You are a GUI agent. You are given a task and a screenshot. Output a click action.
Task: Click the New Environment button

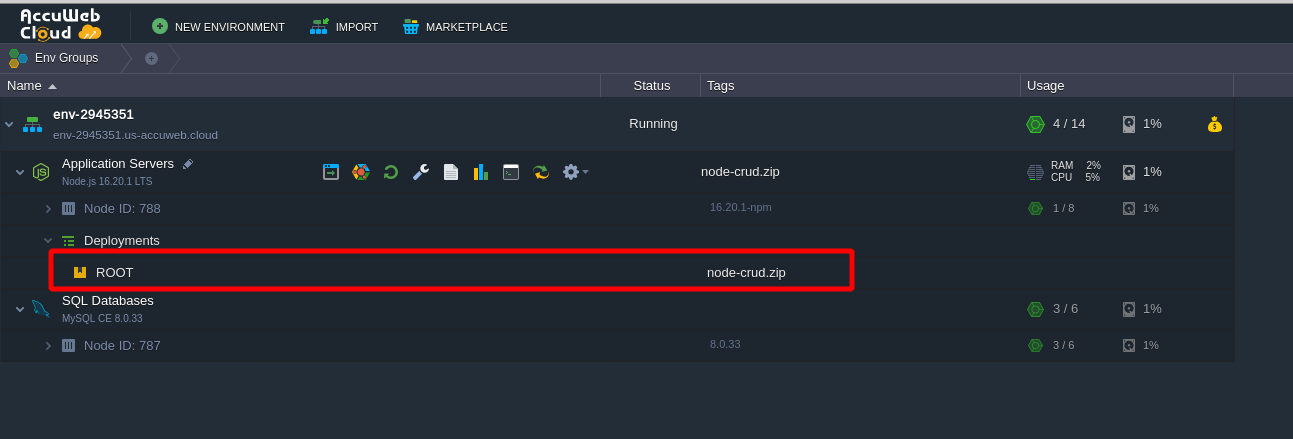pyautogui.click(x=218, y=27)
